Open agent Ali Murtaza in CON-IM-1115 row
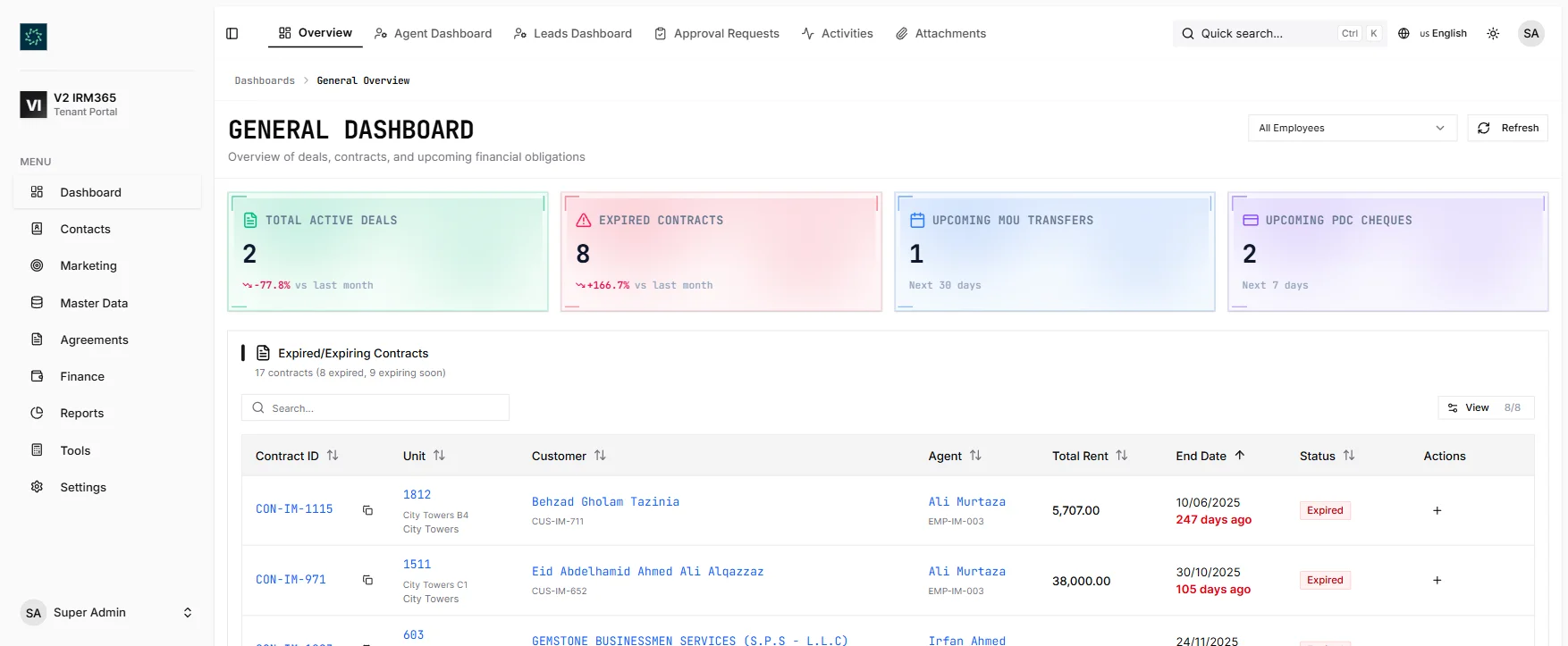 coord(966,502)
